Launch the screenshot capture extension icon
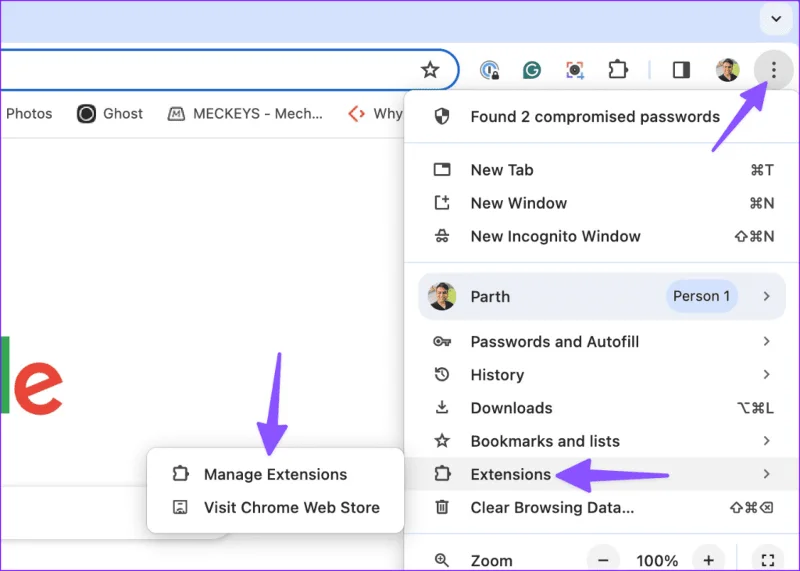Screen dimensions: 800x571 pos(574,70)
